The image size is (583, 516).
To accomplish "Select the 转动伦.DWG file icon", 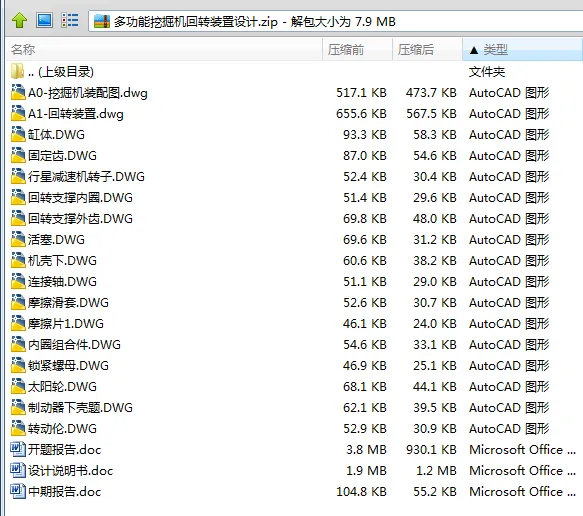I will pyautogui.click(x=18, y=428).
